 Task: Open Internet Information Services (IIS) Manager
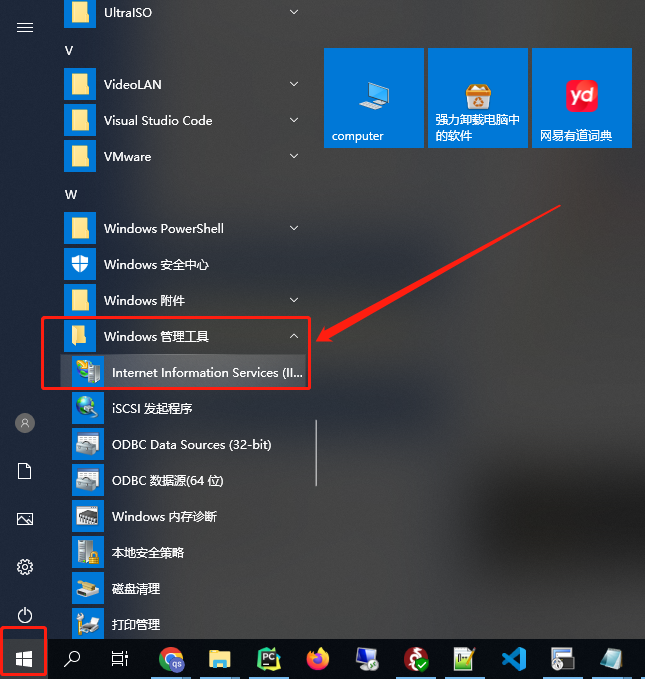click(184, 372)
